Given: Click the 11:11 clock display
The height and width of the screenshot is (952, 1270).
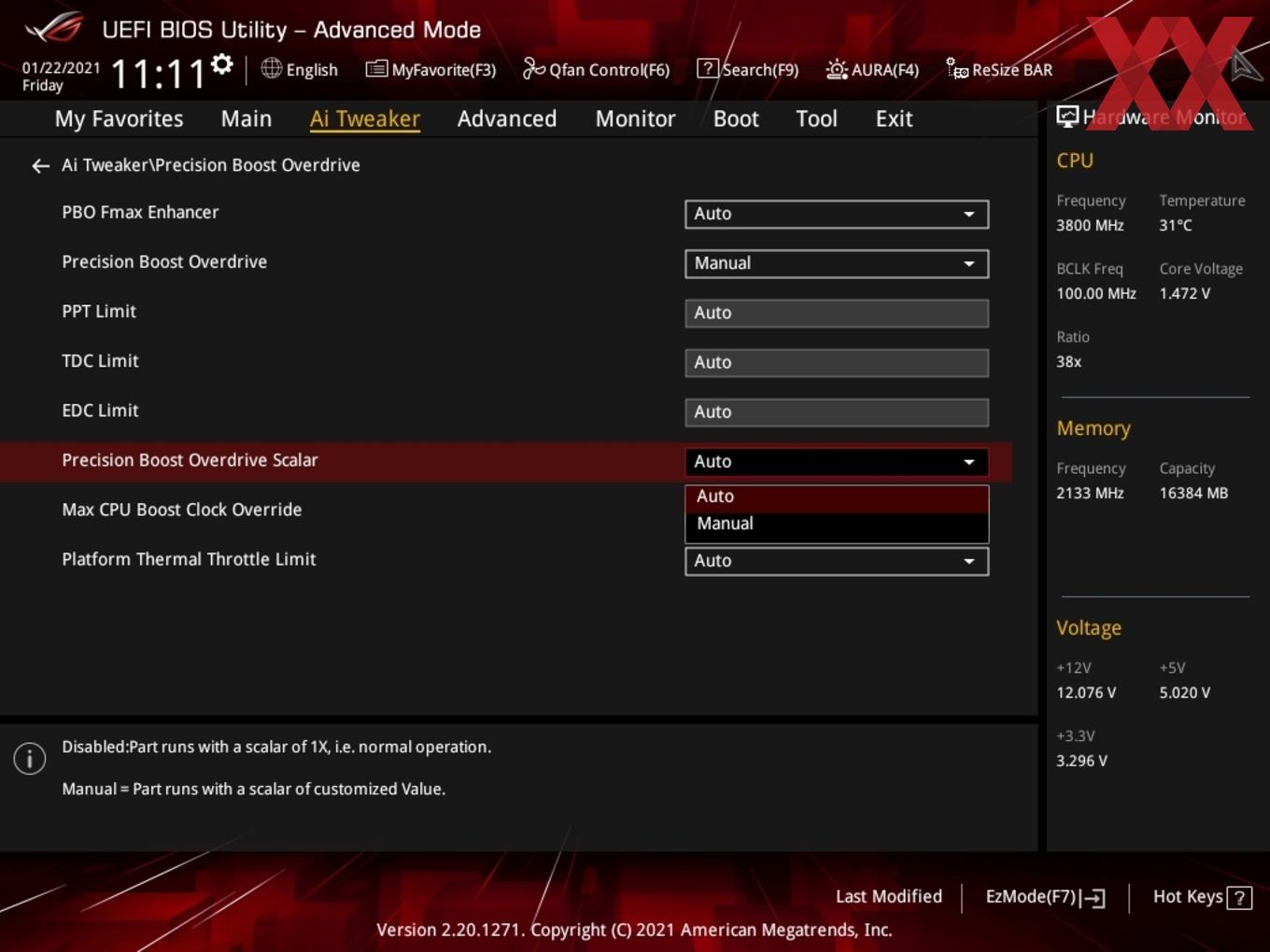Looking at the screenshot, I should [x=158, y=74].
